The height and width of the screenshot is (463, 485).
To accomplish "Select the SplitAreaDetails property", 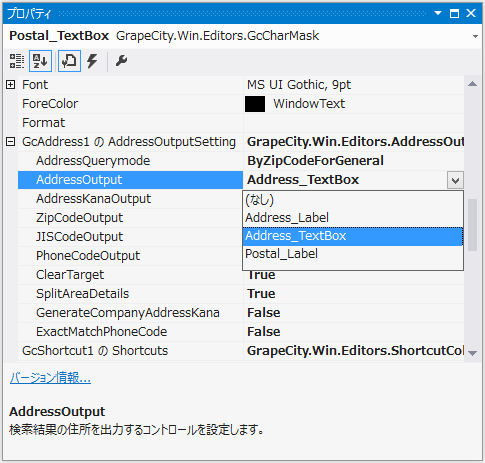I will pos(130,294).
